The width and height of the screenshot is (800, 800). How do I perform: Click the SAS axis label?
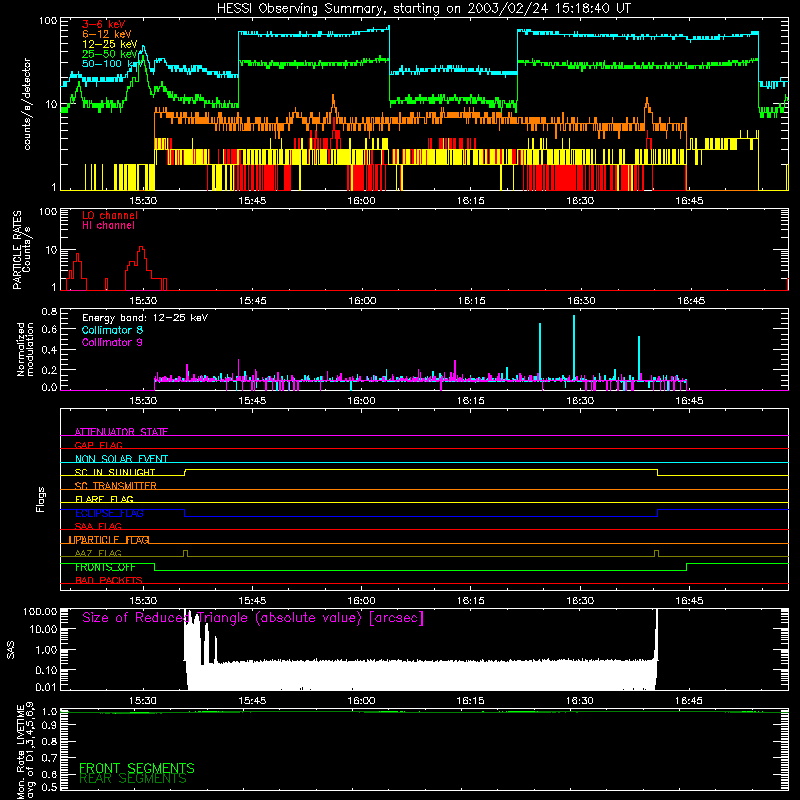(x=10, y=650)
